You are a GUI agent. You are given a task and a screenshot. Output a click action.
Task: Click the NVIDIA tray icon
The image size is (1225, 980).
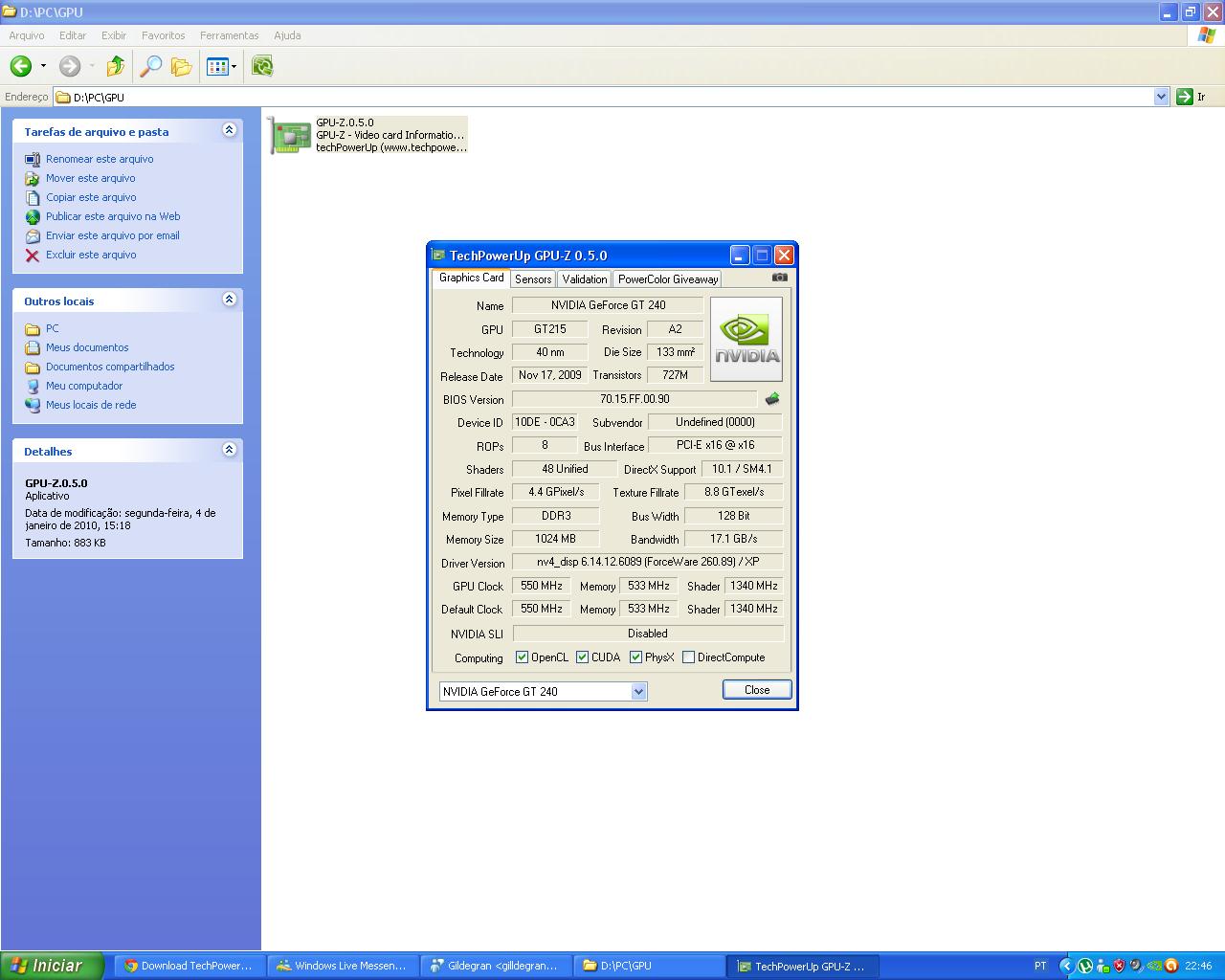point(1156,966)
